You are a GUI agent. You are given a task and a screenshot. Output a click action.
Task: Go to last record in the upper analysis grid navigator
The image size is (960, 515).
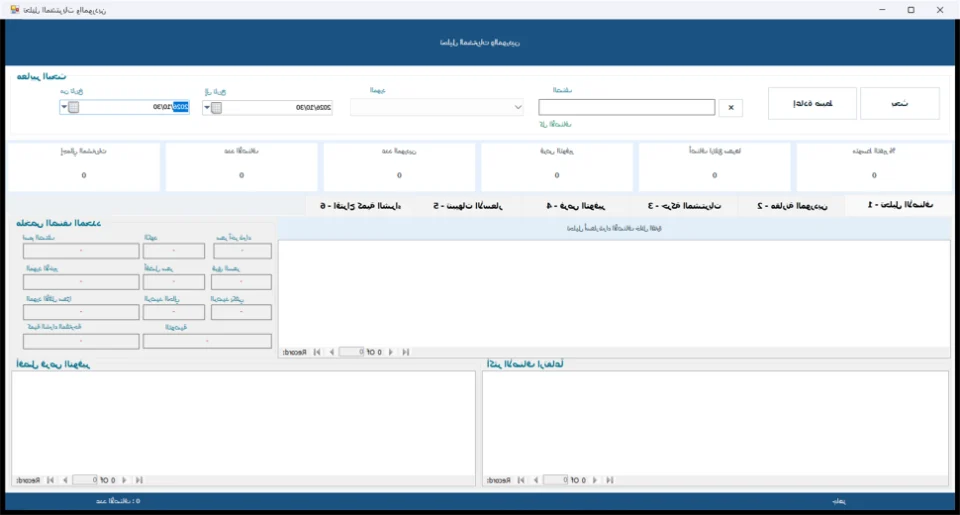tap(405, 352)
